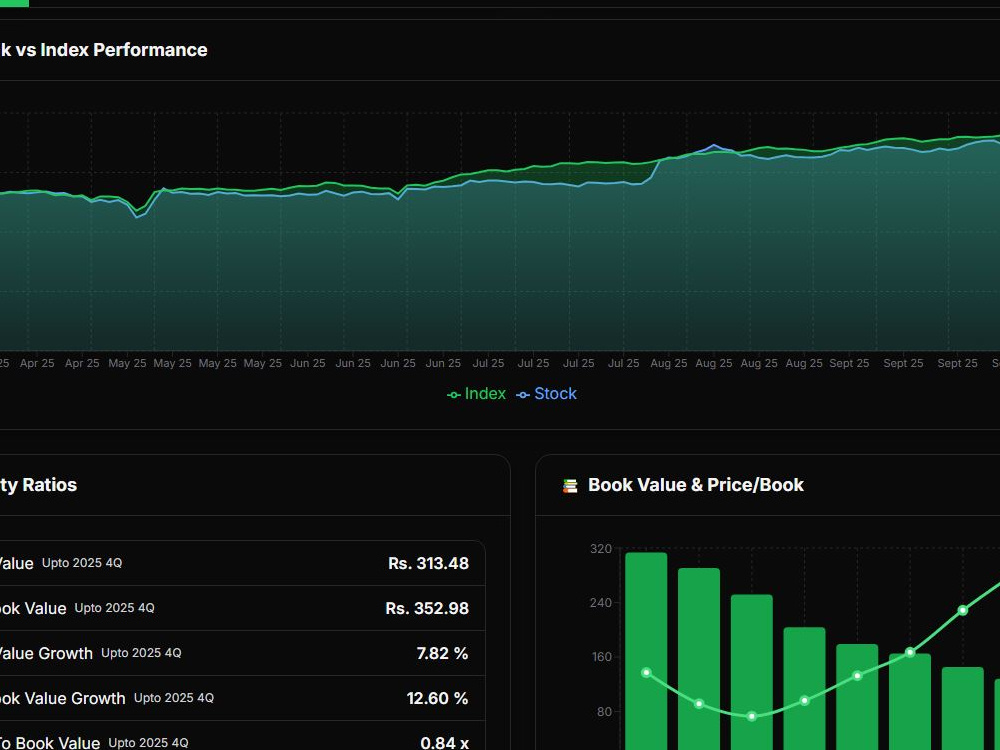
Task: Select the Rs. 352.98 value
Action: (427, 608)
